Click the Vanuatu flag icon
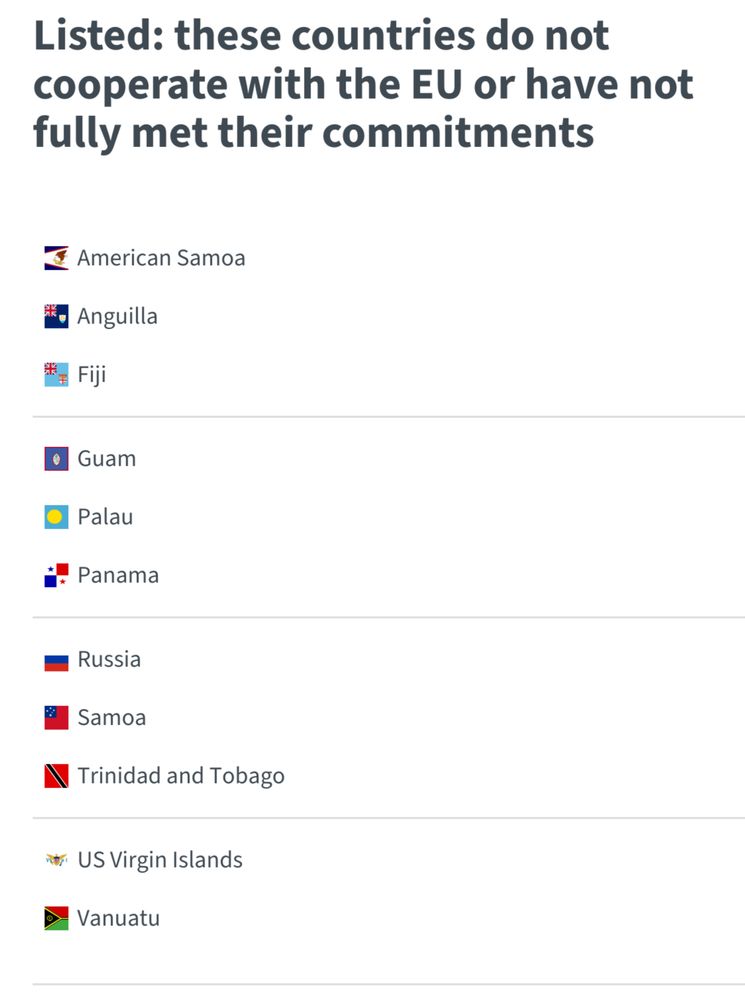This screenshot has height=1000, width=745. [x=56, y=918]
